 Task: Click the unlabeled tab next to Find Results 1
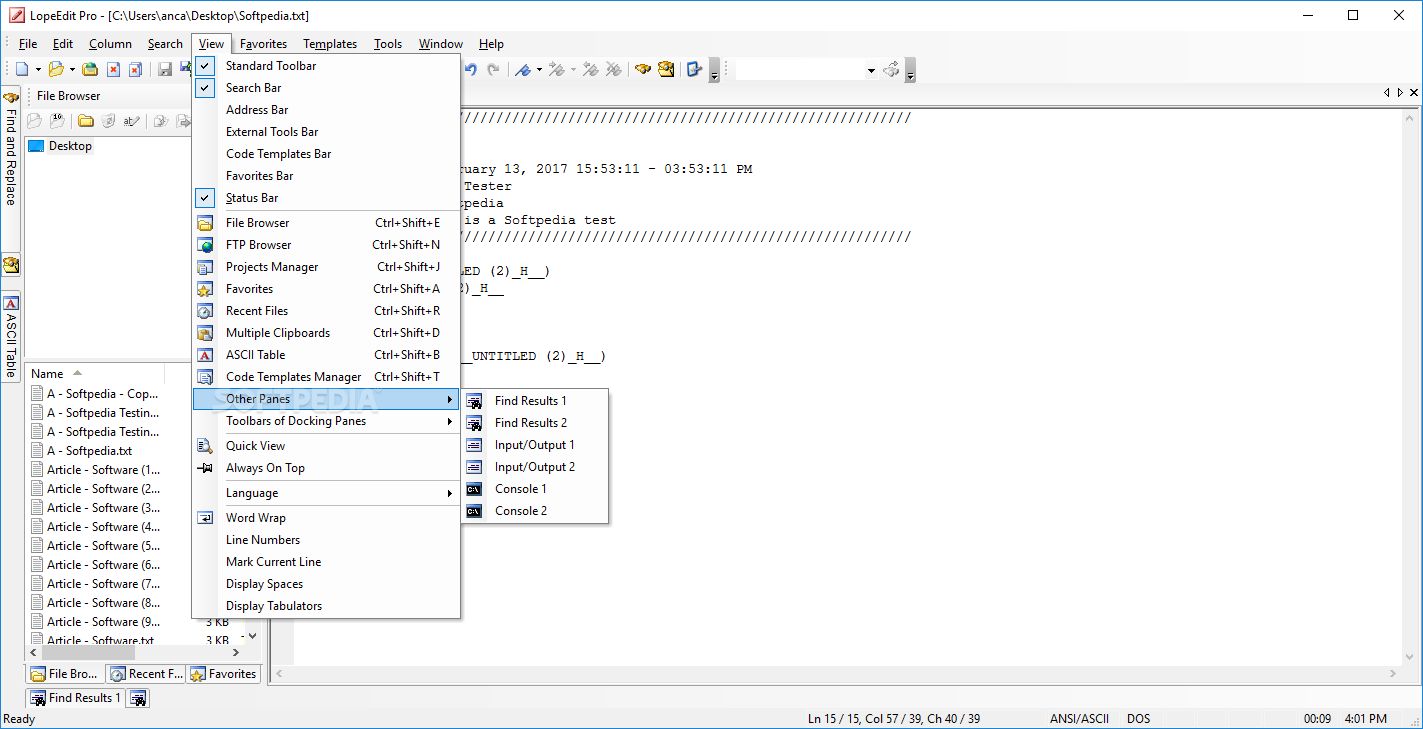[138, 698]
